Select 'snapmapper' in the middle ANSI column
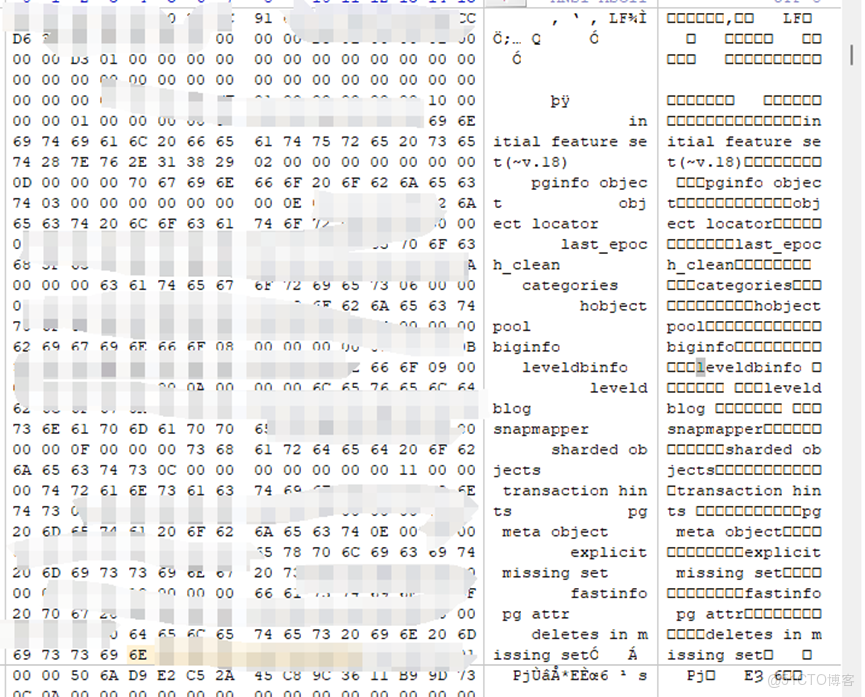Screen dimensions: 865x697 coord(541,429)
